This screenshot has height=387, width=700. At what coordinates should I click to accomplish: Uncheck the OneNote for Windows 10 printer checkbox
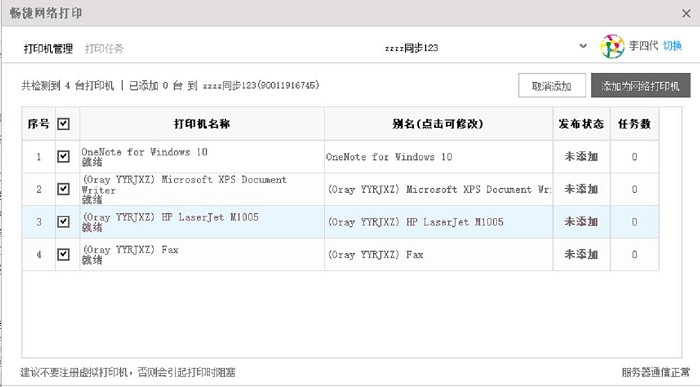(63, 156)
